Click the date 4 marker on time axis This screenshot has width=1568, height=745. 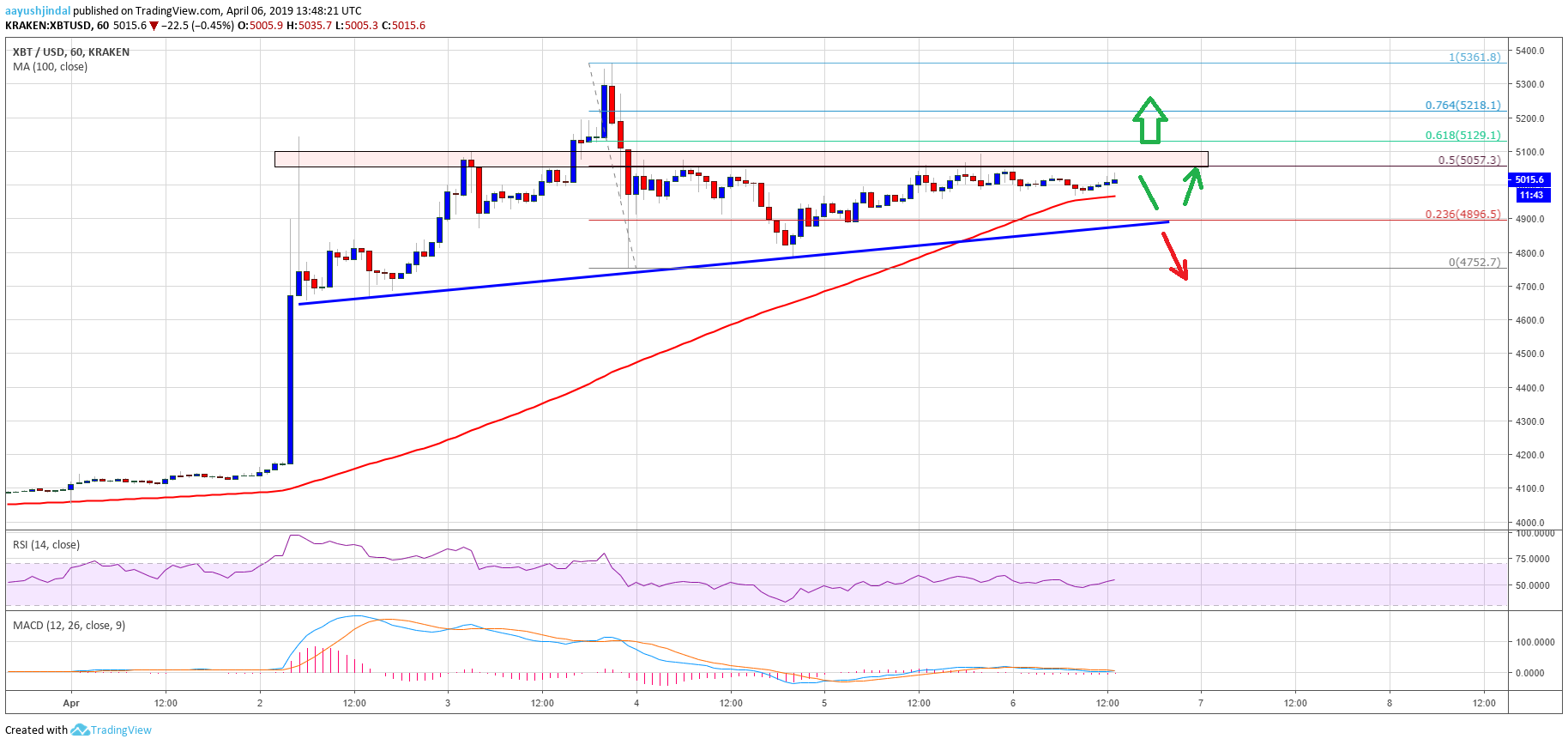click(636, 703)
